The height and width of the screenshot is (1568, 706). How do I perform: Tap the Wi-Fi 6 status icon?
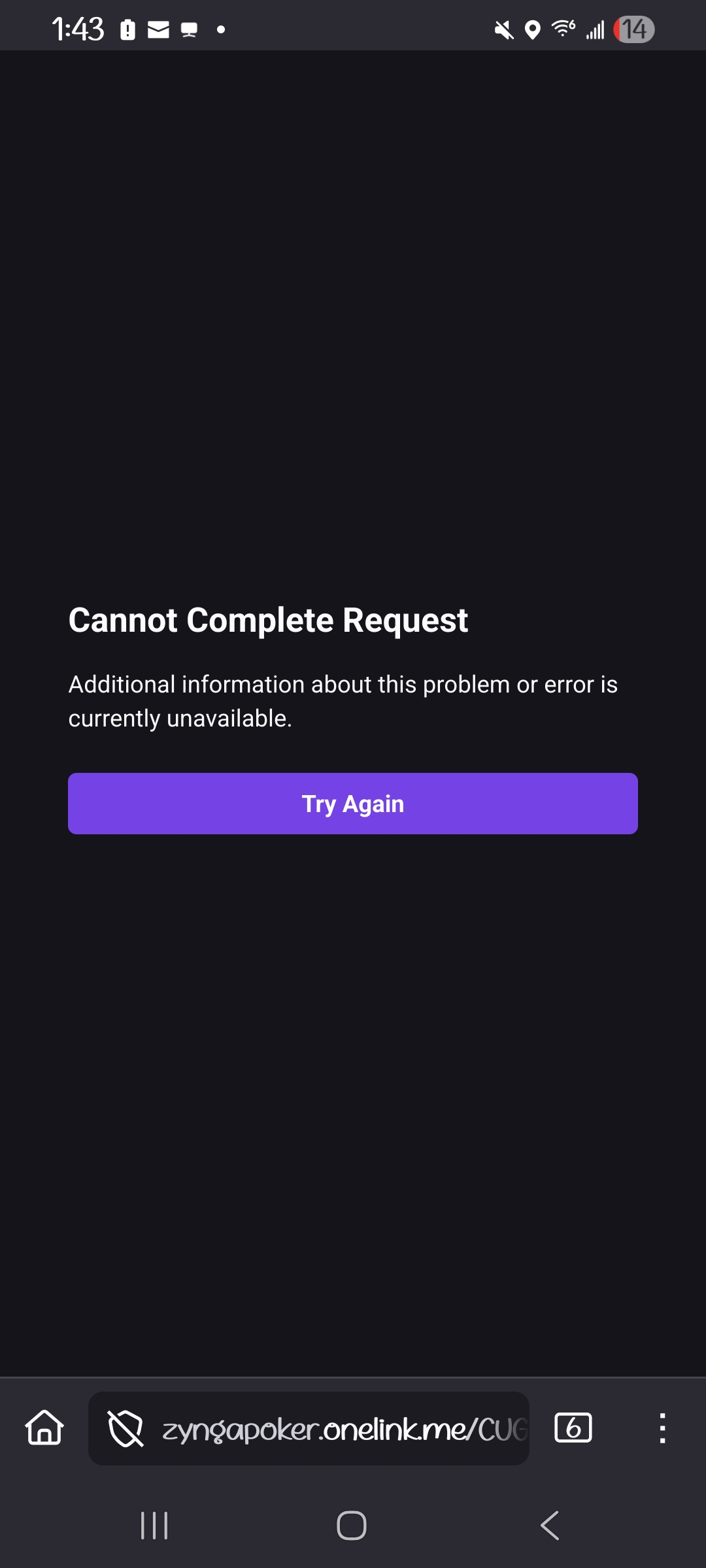tap(563, 29)
